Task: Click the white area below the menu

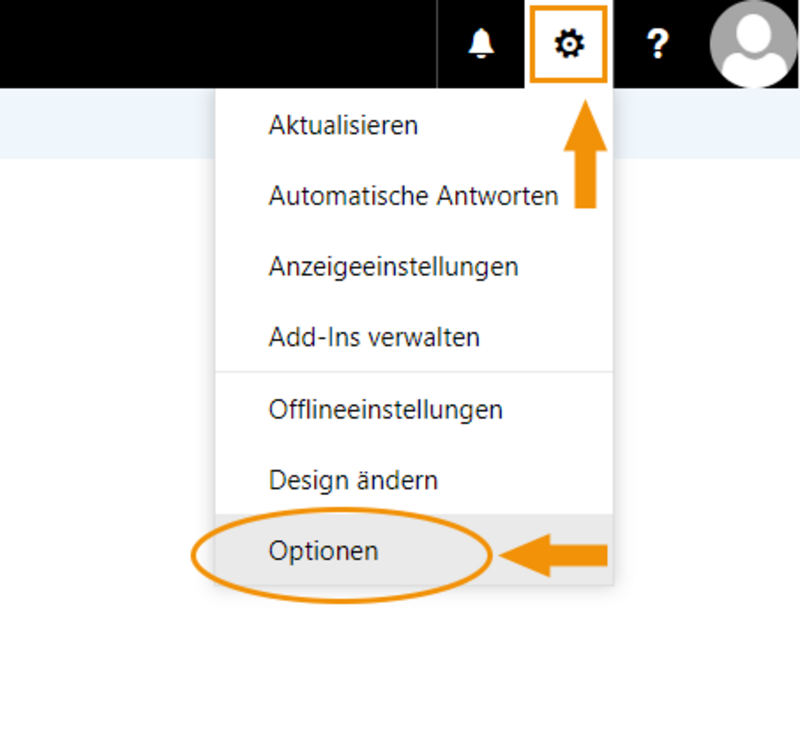Action: 400,673
